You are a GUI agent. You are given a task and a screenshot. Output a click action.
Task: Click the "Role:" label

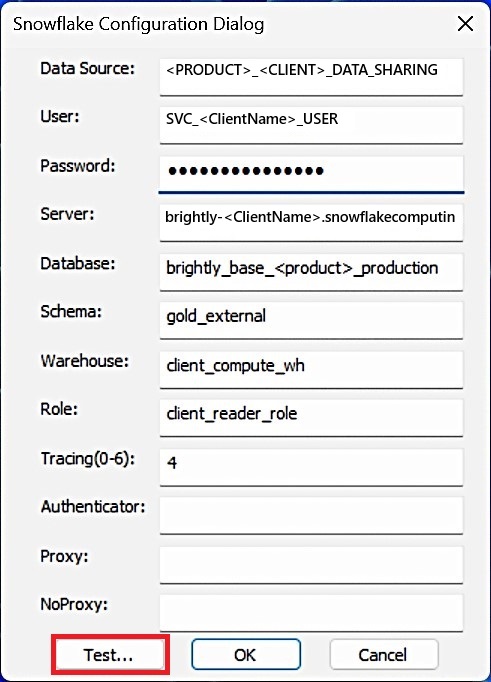click(59, 409)
